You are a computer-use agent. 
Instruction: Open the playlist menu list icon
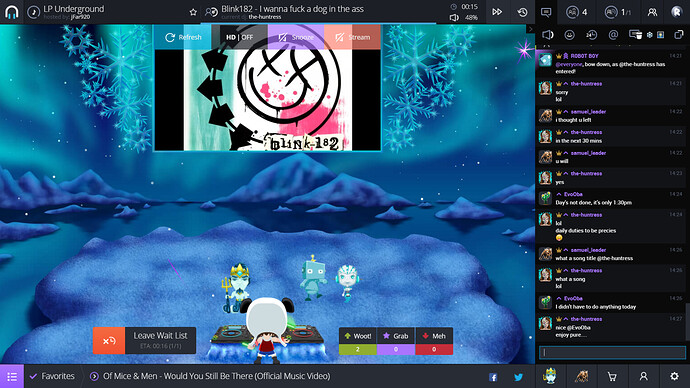tap(12, 376)
